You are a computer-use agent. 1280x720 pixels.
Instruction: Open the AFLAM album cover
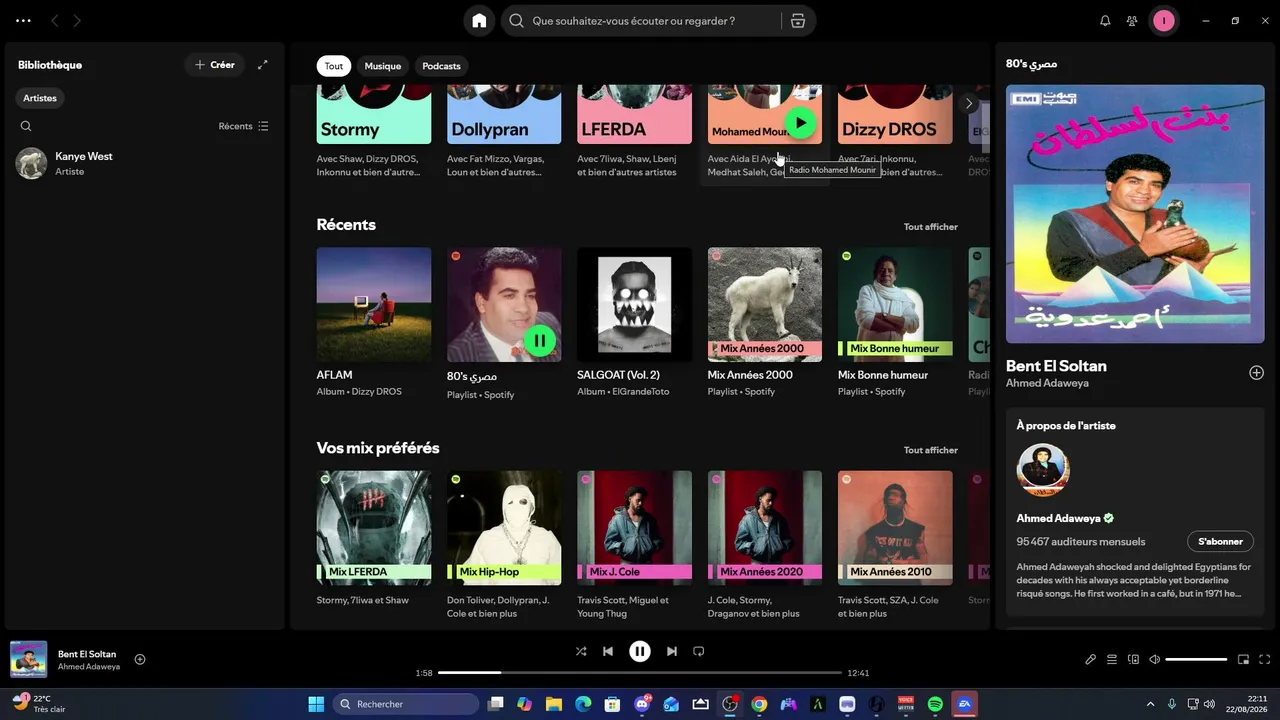pos(374,305)
